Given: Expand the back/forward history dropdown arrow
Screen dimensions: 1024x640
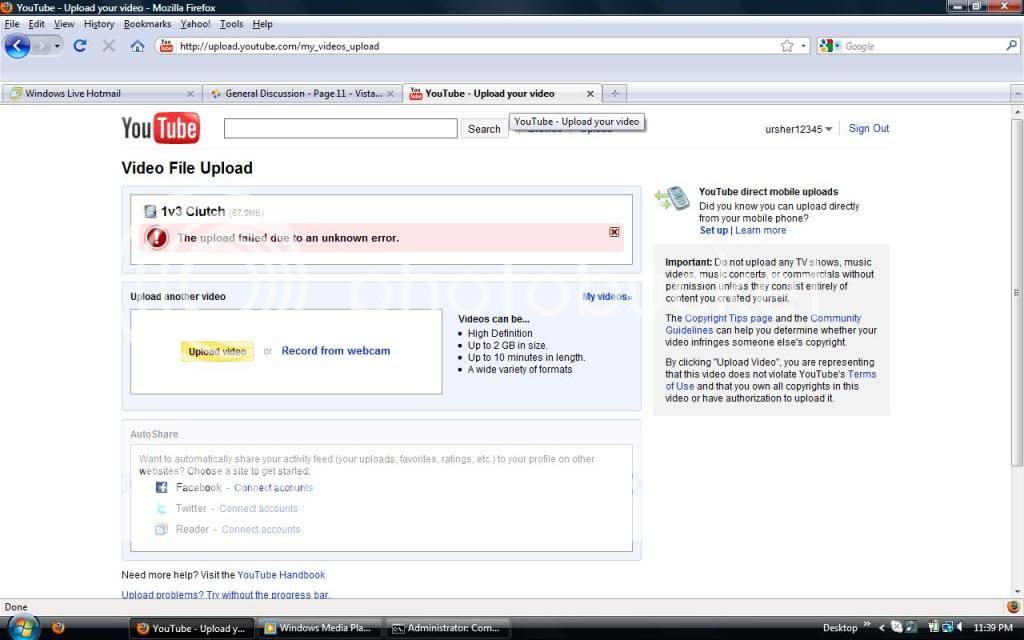Looking at the screenshot, I should coord(57,46).
